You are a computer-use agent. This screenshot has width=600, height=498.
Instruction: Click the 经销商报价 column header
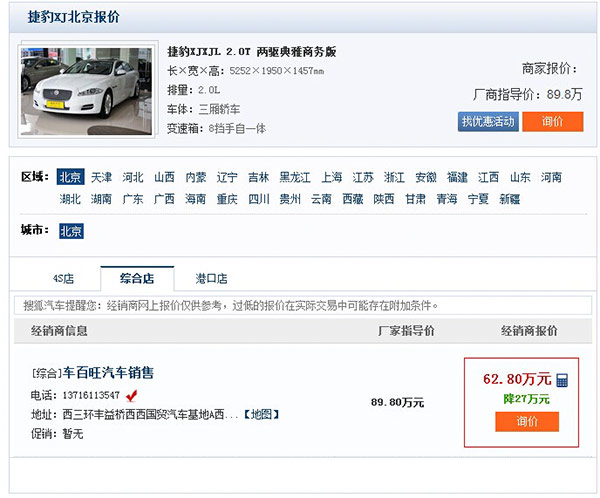coord(529,331)
